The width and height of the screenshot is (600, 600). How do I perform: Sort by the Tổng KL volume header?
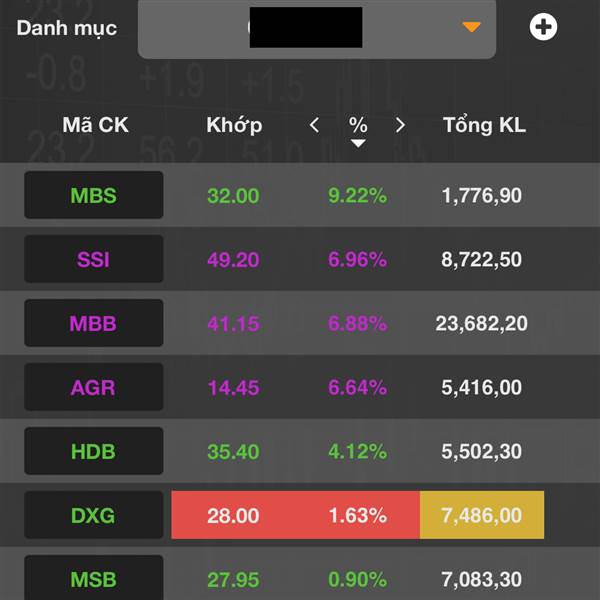(484, 126)
